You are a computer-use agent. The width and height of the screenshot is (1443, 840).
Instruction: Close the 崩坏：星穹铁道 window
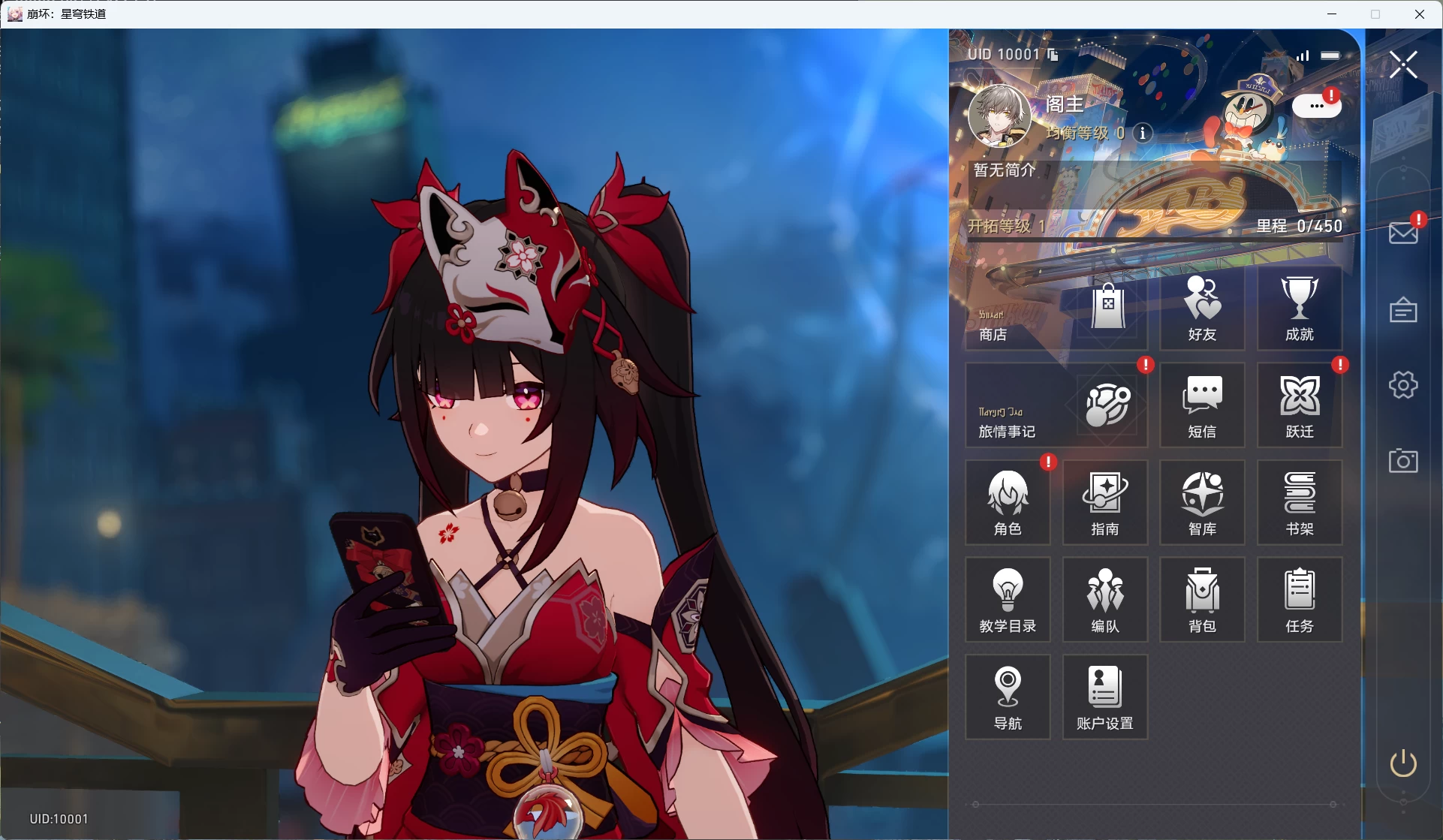(1419, 14)
